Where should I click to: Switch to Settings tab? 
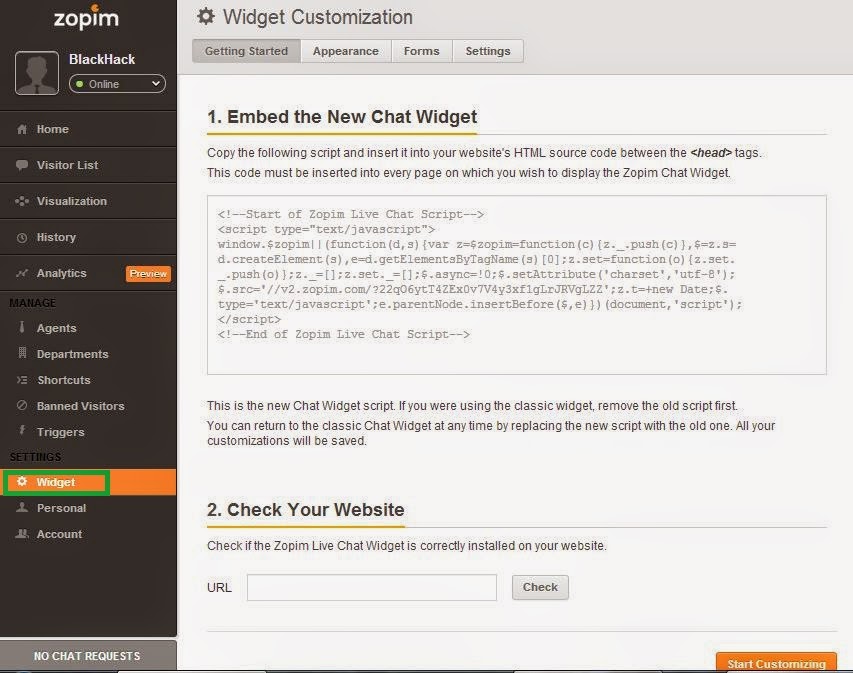coord(488,51)
